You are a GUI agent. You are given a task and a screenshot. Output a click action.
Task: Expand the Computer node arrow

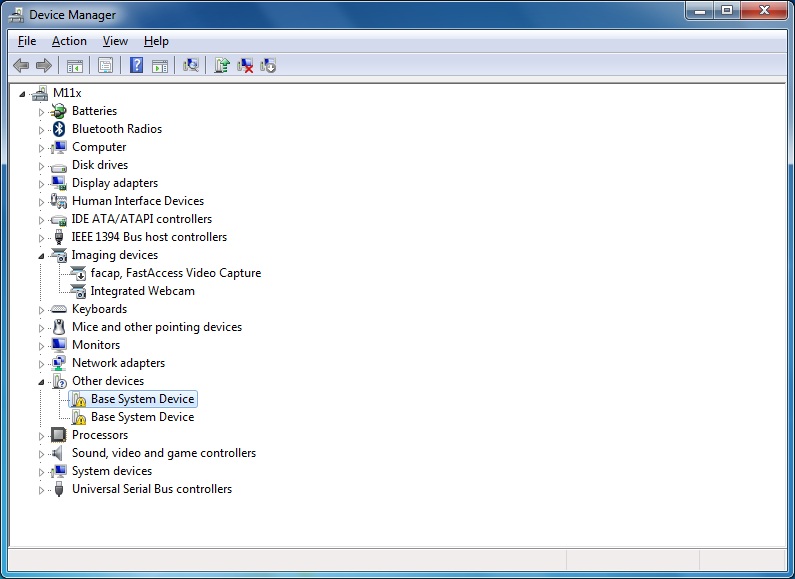click(41, 148)
